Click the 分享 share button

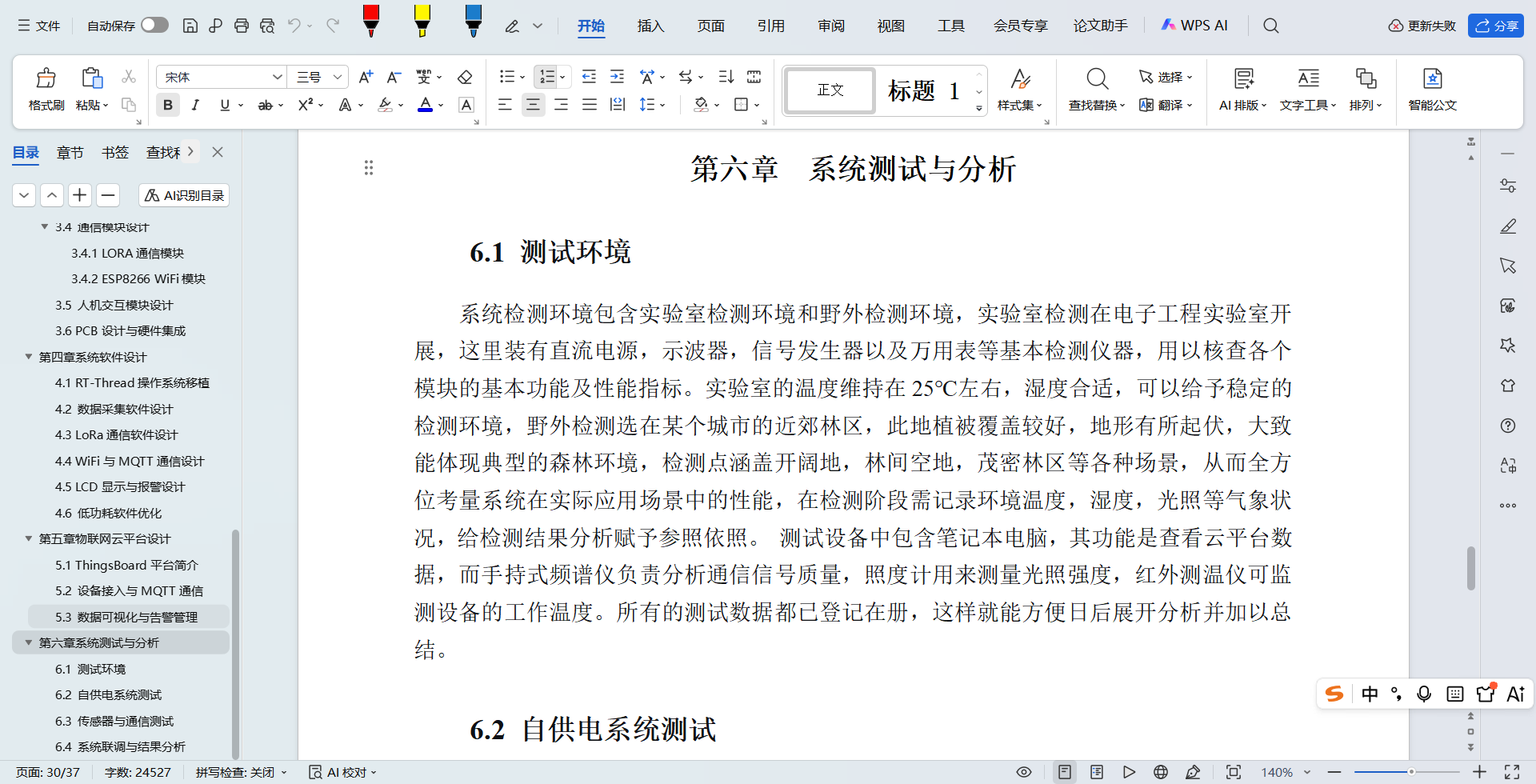[x=1496, y=26]
